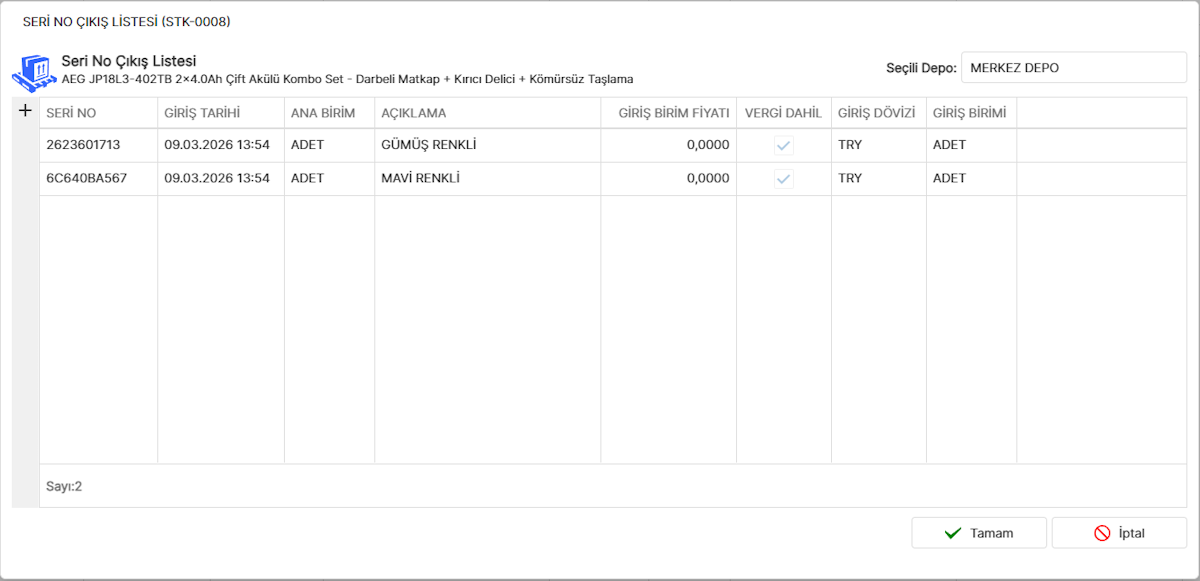
Task: Click the green checkmark on Tamam button
Action: (x=953, y=533)
